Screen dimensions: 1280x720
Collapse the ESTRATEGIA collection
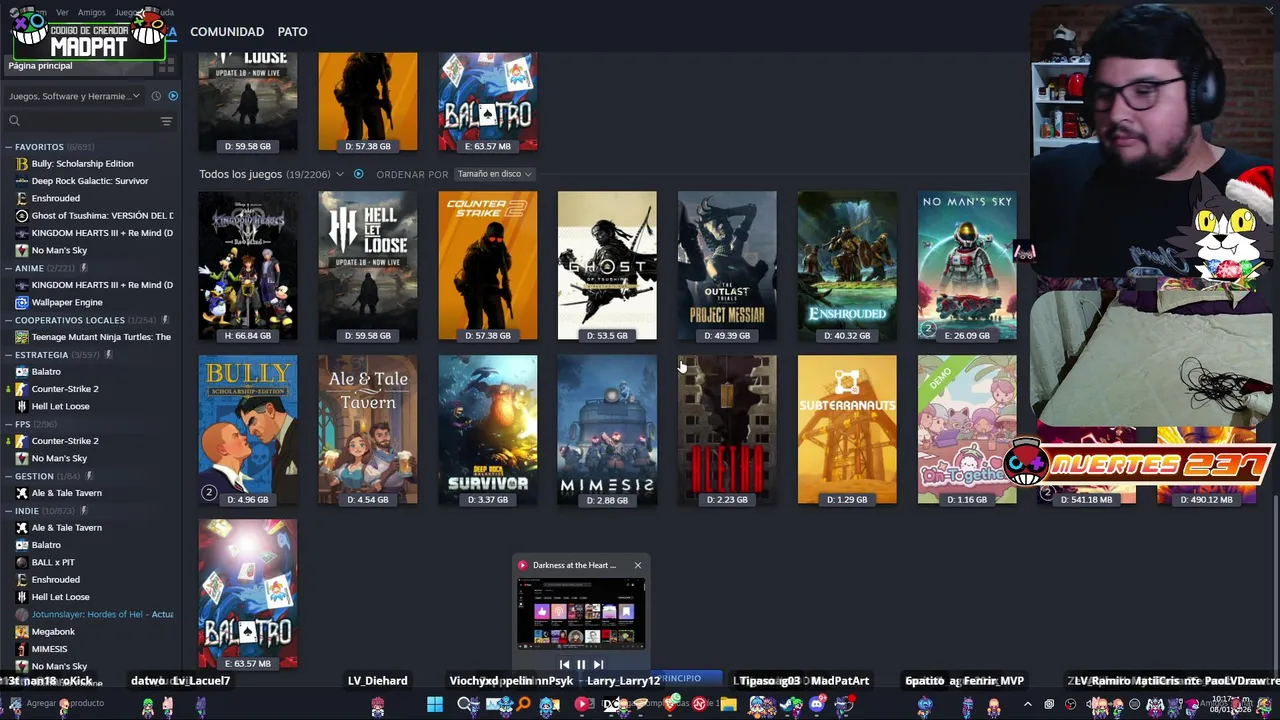(8, 355)
